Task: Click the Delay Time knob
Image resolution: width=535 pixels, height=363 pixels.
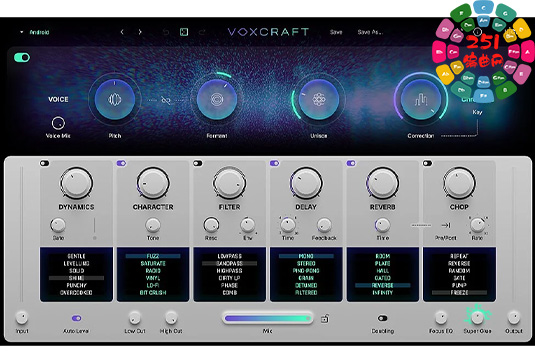Action: (x=288, y=225)
